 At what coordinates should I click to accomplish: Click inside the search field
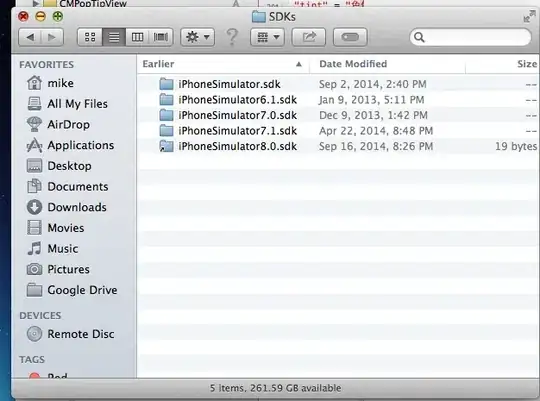point(470,37)
